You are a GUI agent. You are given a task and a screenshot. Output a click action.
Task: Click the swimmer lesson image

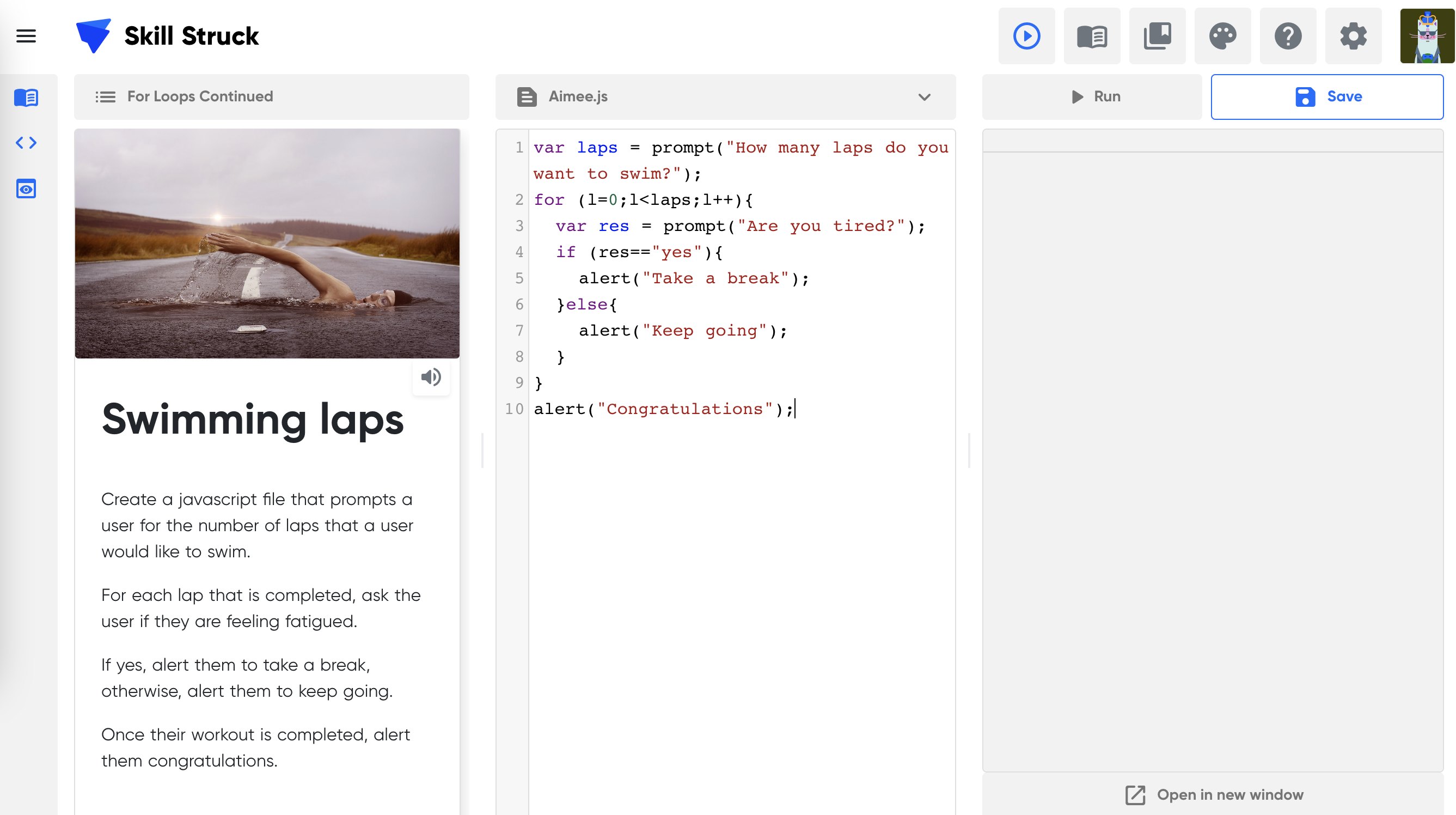tap(267, 243)
